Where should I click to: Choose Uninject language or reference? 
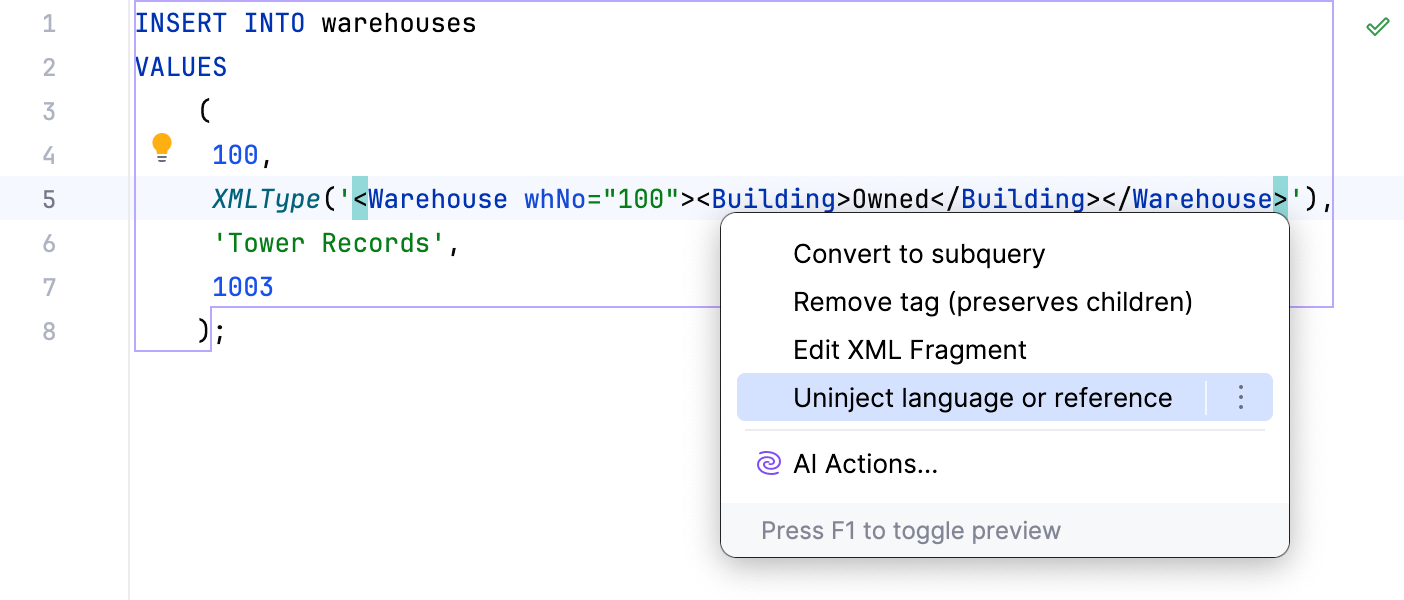pos(981,398)
